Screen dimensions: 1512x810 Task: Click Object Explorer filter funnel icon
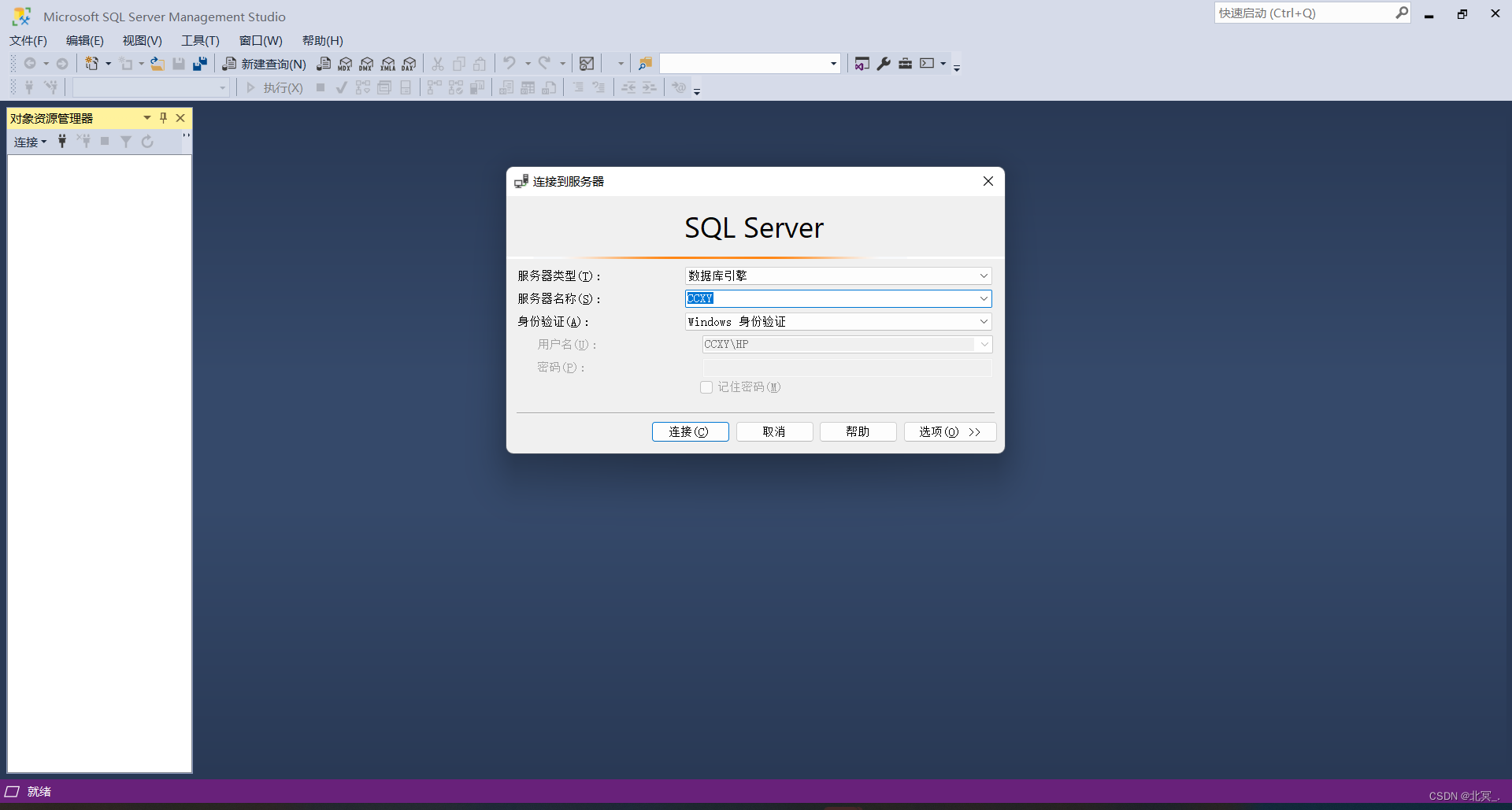pyautogui.click(x=126, y=142)
